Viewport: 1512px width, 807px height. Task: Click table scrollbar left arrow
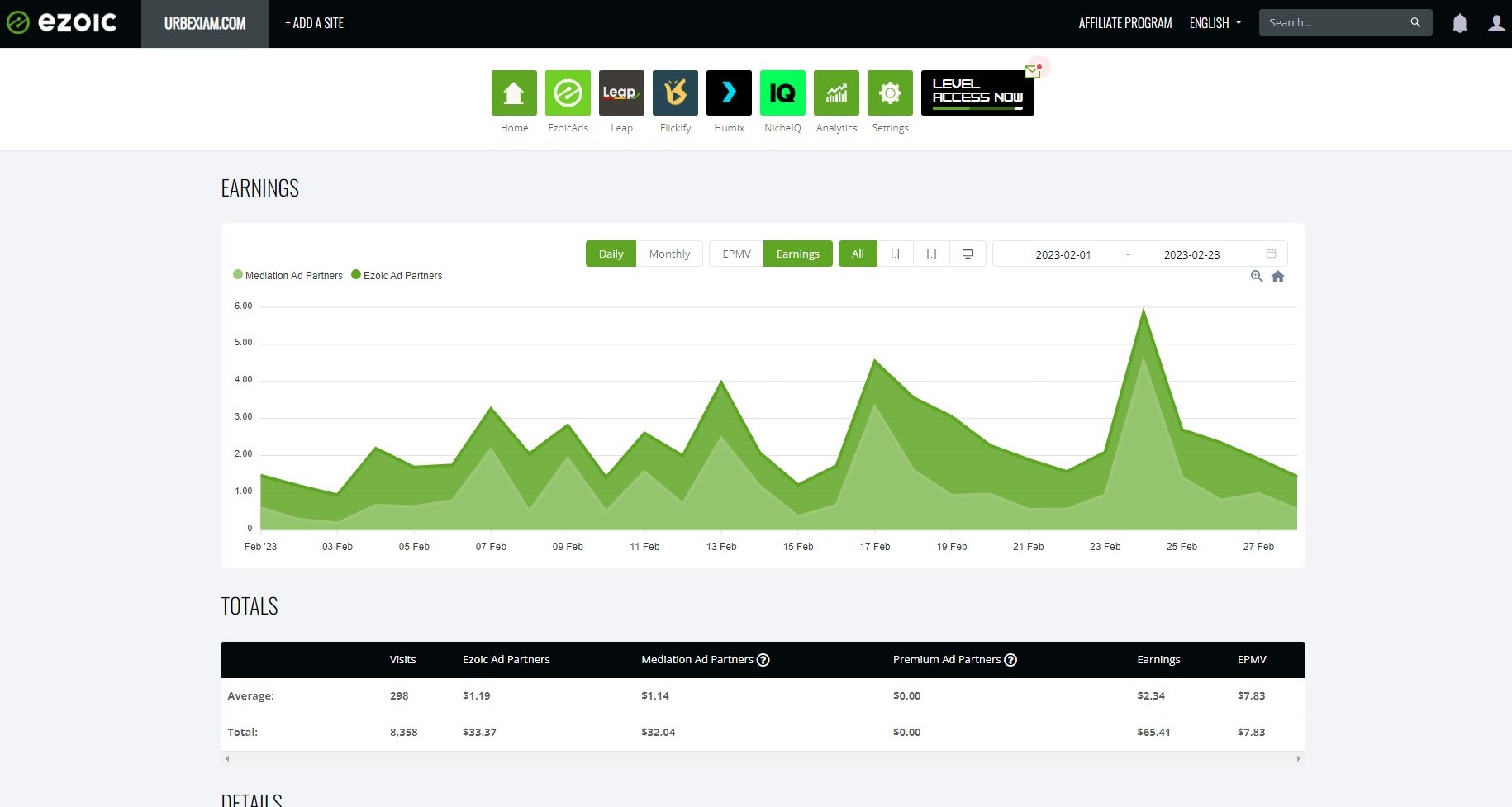point(227,758)
